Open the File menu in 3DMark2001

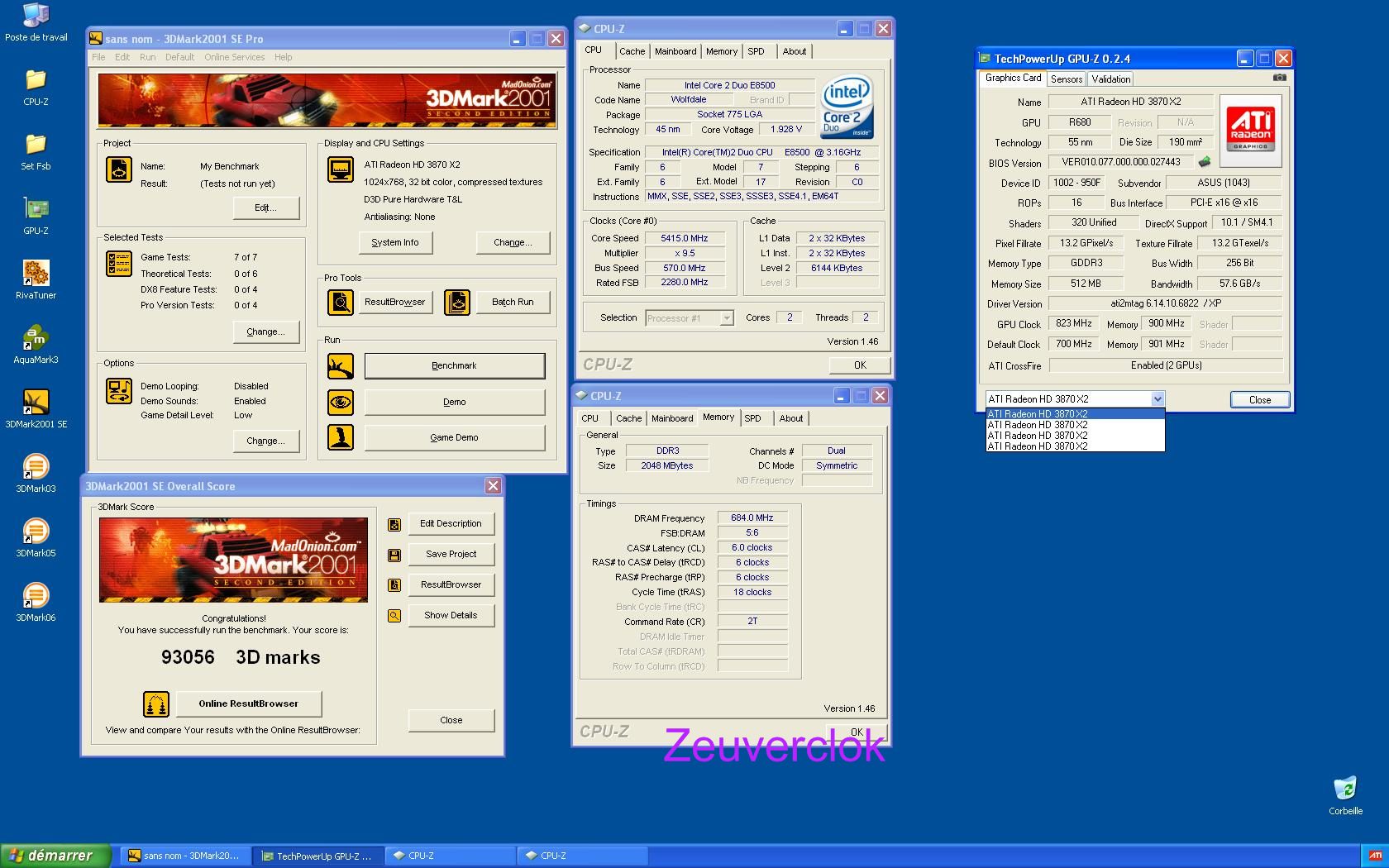98,57
